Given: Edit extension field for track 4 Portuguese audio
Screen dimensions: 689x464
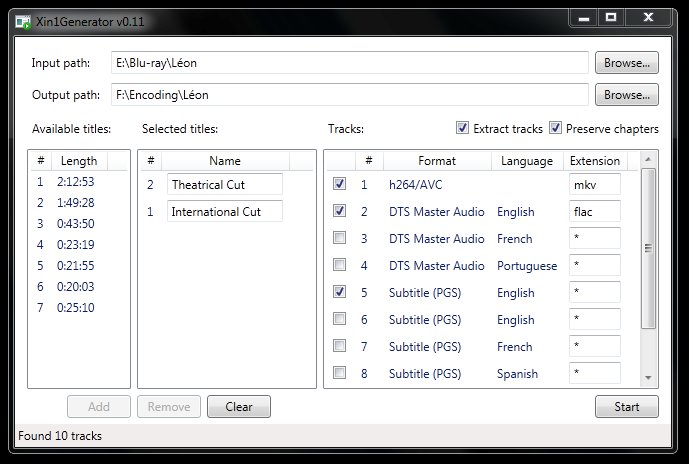Looking at the screenshot, I should tap(595, 265).
